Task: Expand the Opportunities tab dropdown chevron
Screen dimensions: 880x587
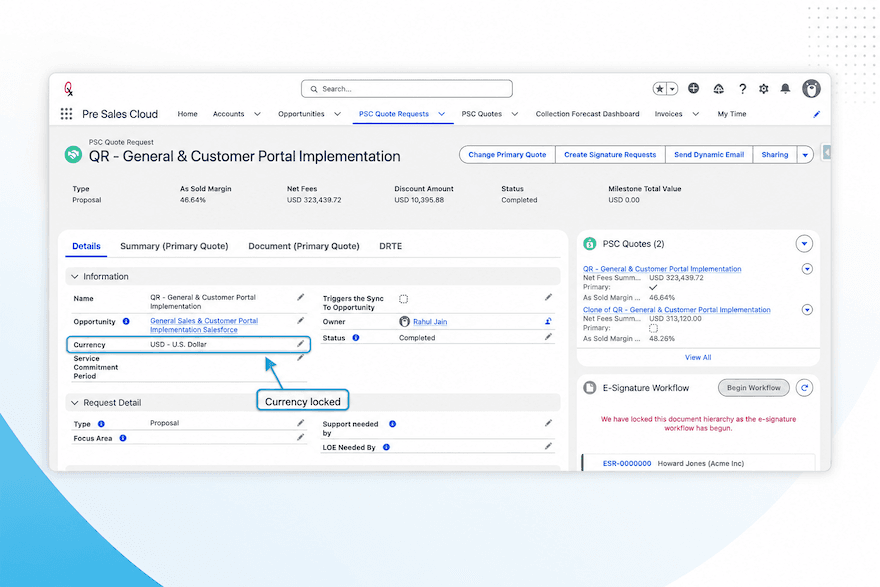Action: point(337,114)
